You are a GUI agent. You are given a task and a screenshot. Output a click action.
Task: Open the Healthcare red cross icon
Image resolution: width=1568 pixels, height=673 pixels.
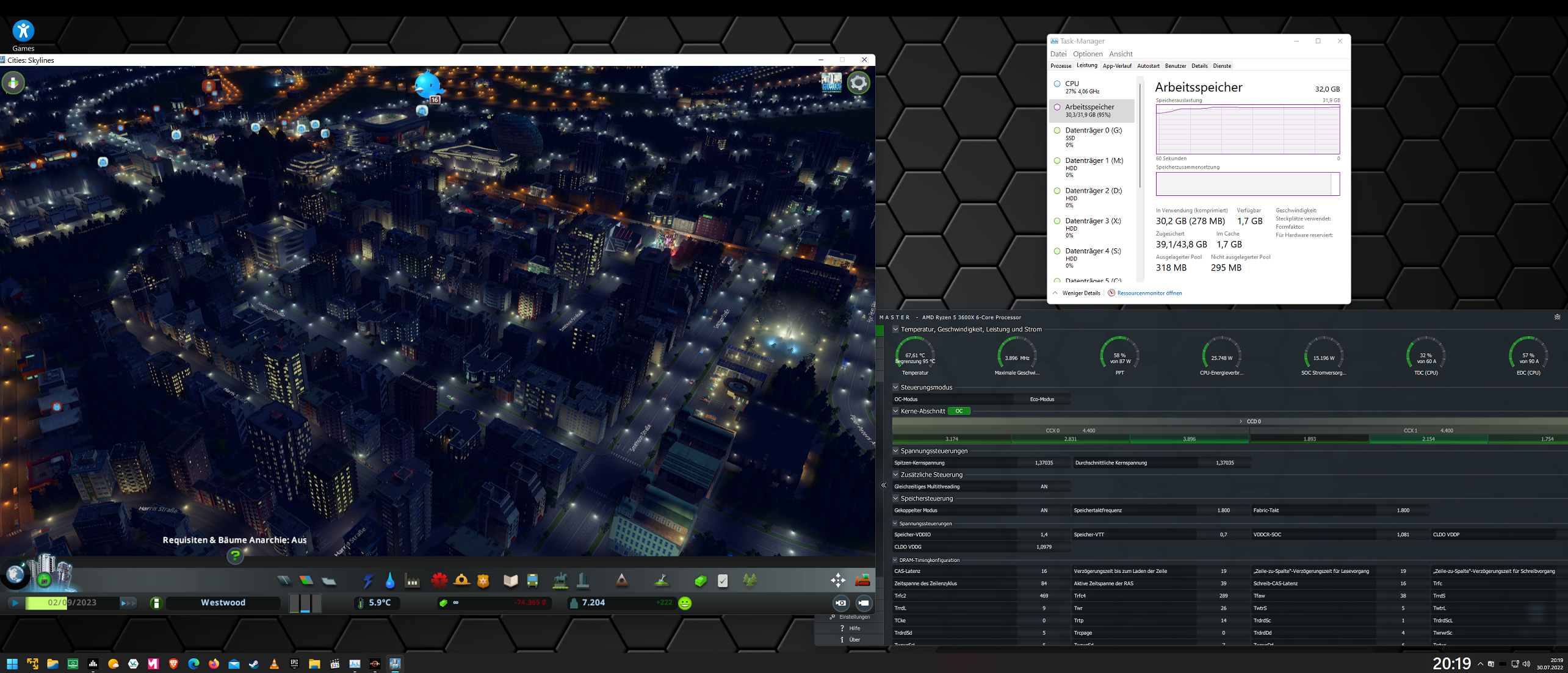[439, 581]
